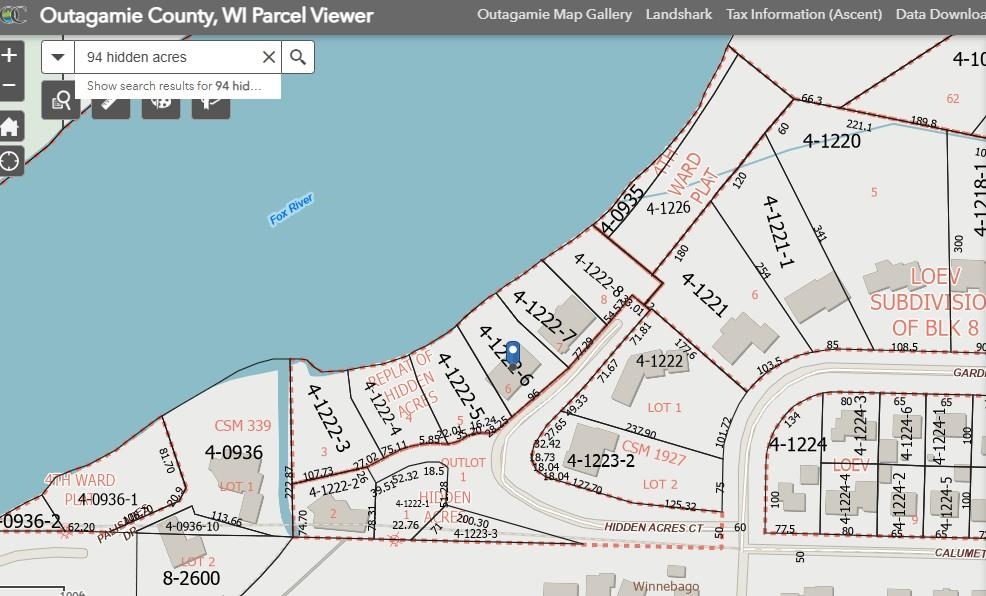This screenshot has width=986, height=596.
Task: Click the '94 hidden acres' search field
Action: click(165, 57)
